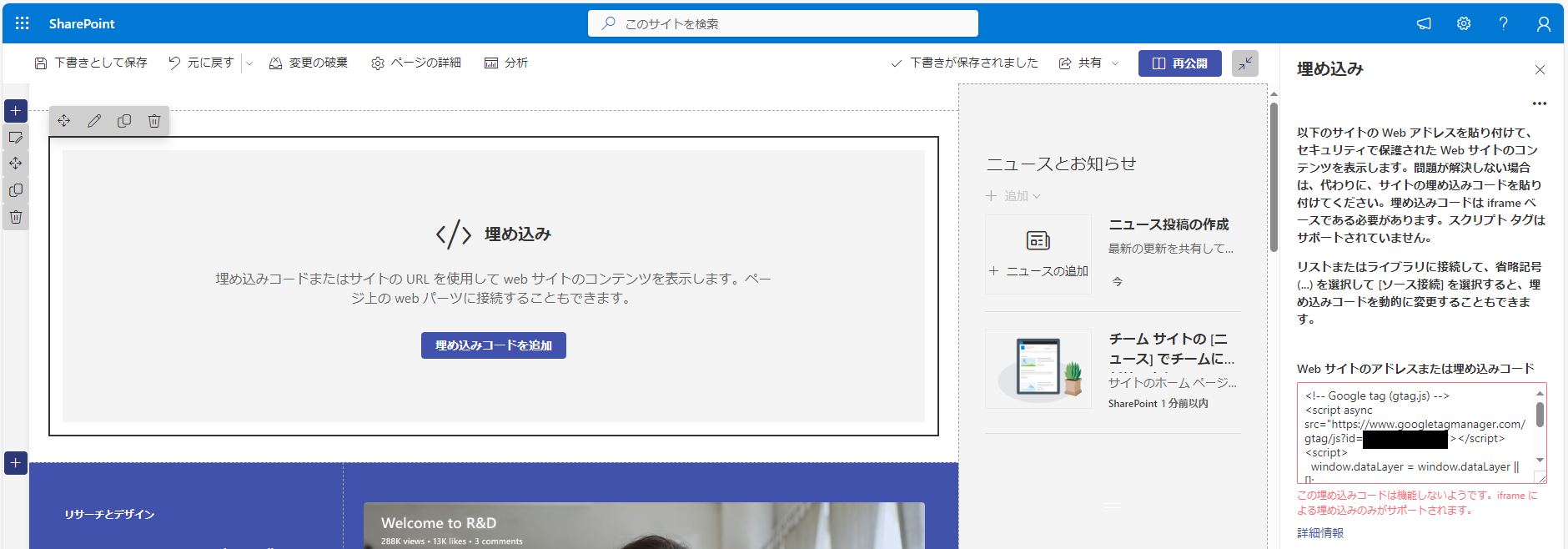Open the help question mark icon
This screenshot has width=1568, height=549.
pyautogui.click(x=1504, y=23)
